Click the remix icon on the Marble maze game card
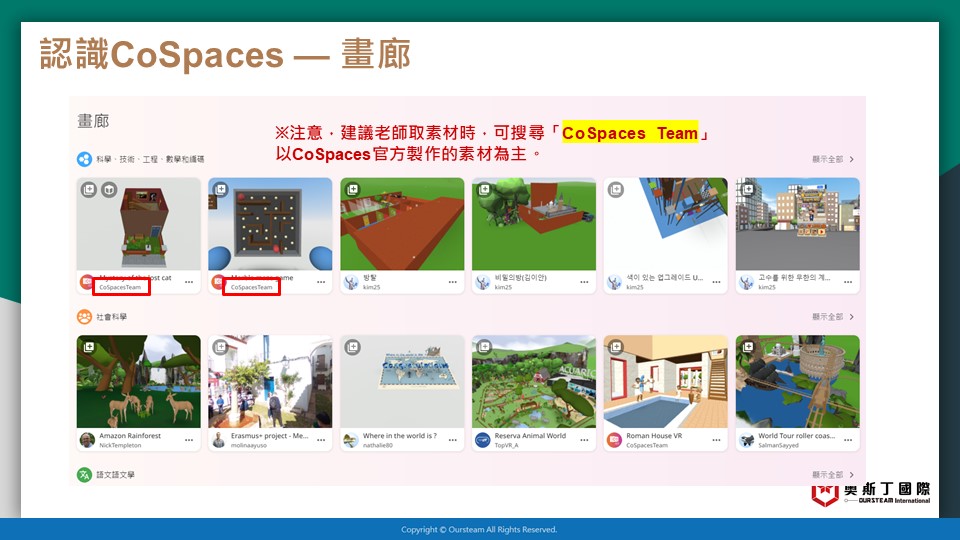 (x=220, y=190)
